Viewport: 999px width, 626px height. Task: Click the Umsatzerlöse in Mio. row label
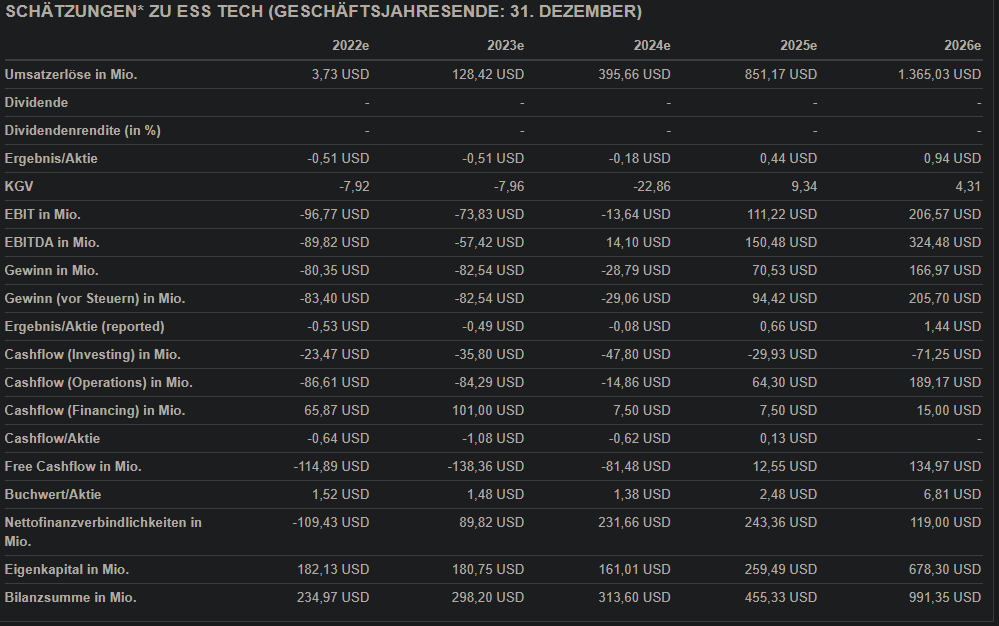tap(71, 74)
